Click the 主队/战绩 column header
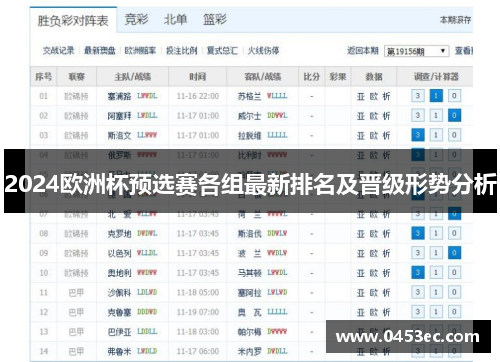This screenshot has height=362, width=500. (x=133, y=77)
